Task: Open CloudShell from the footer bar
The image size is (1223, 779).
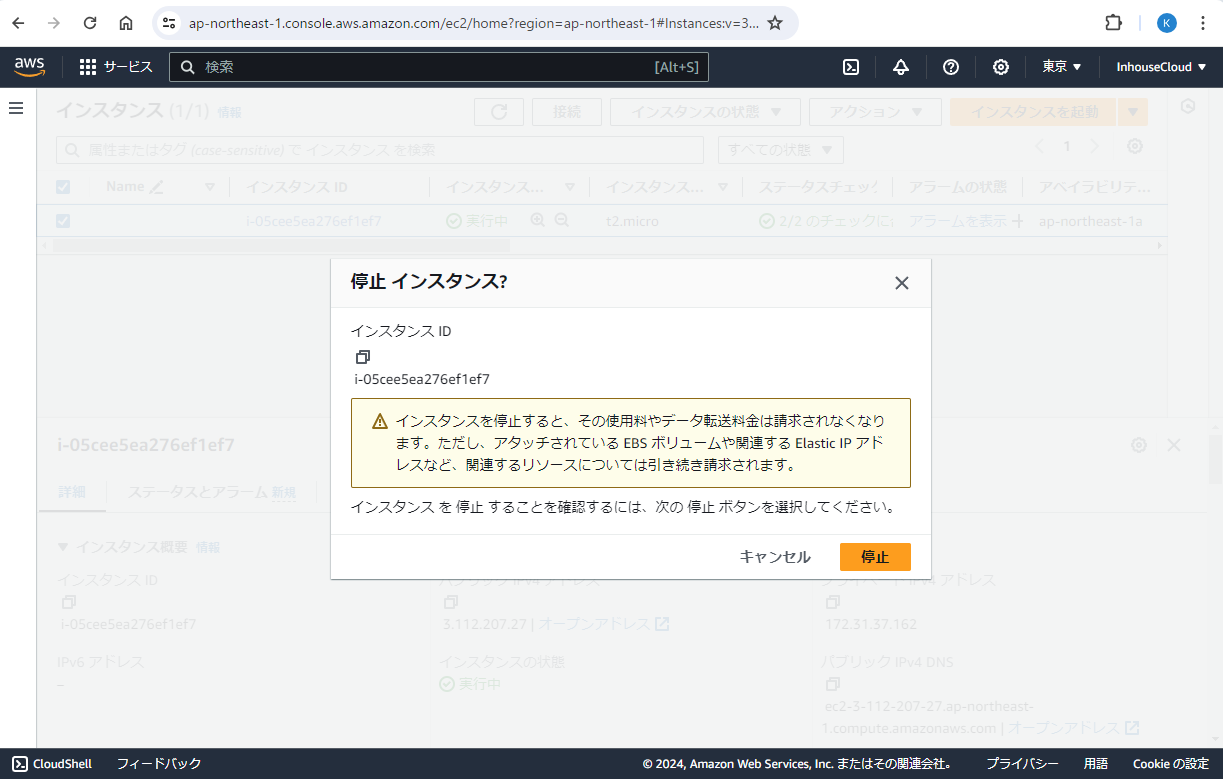Action: click(x=52, y=764)
